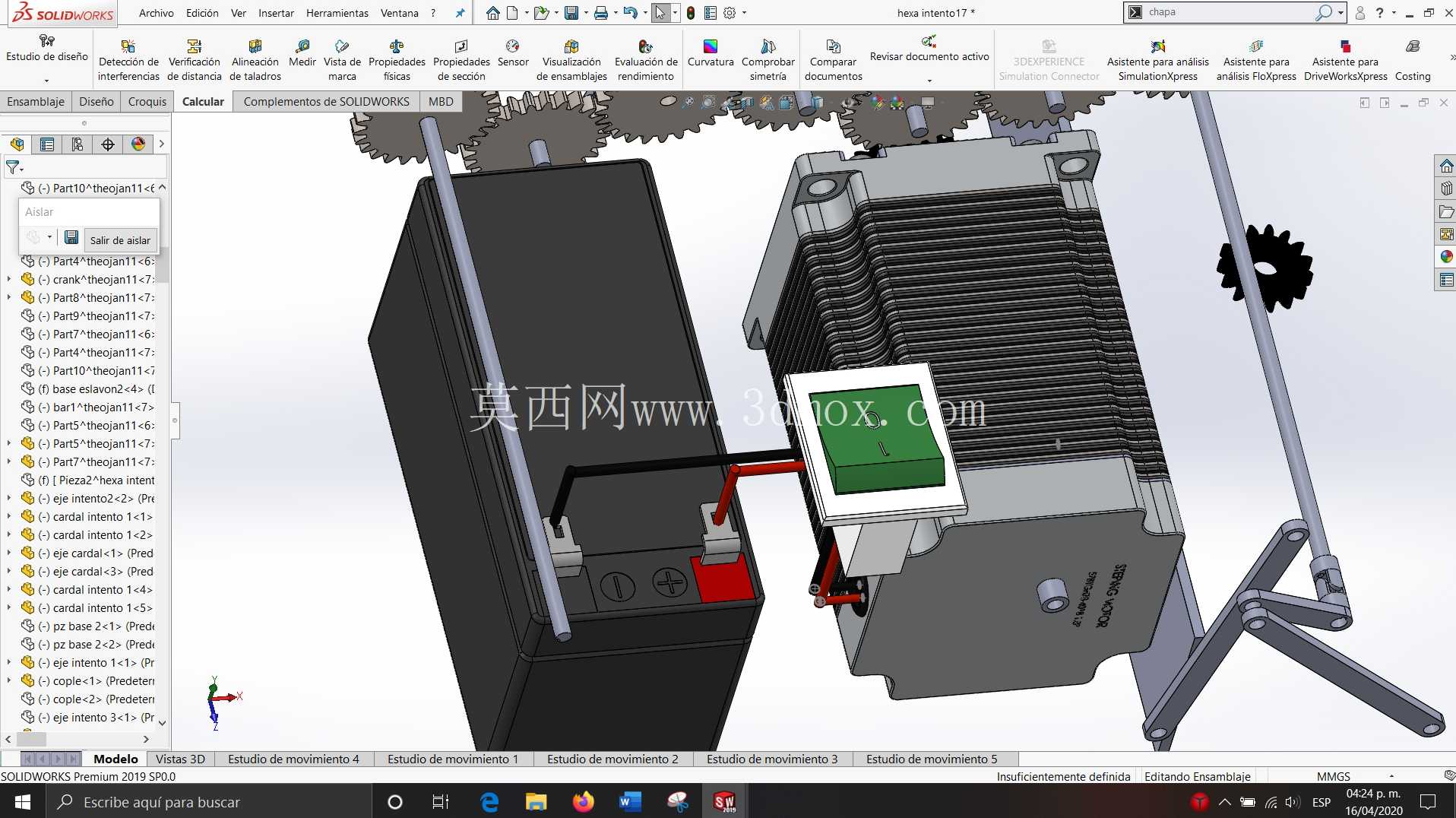Click the chapa command search field

coord(1228,12)
